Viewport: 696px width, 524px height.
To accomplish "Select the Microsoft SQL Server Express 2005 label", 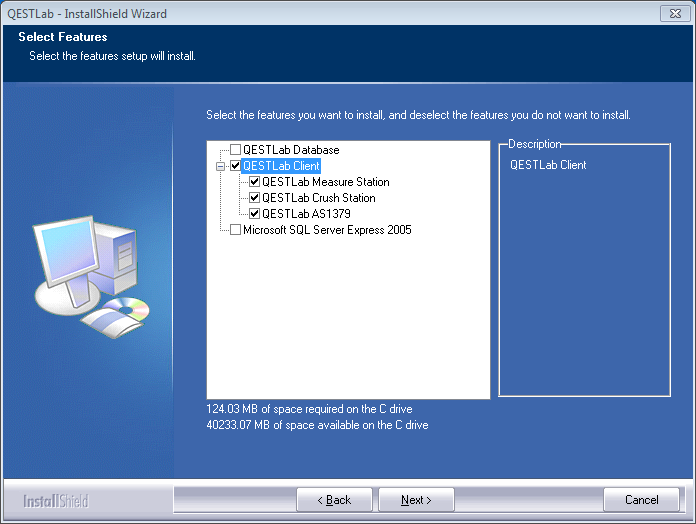I will [327, 230].
